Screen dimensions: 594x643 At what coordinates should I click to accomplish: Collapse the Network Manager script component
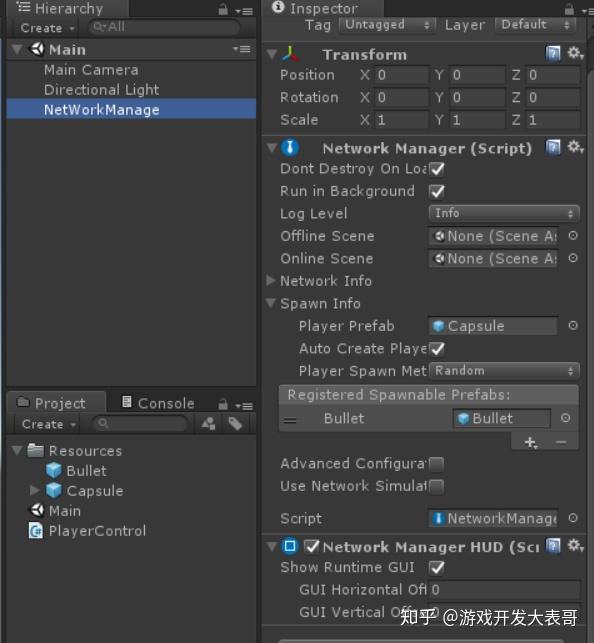[271, 148]
